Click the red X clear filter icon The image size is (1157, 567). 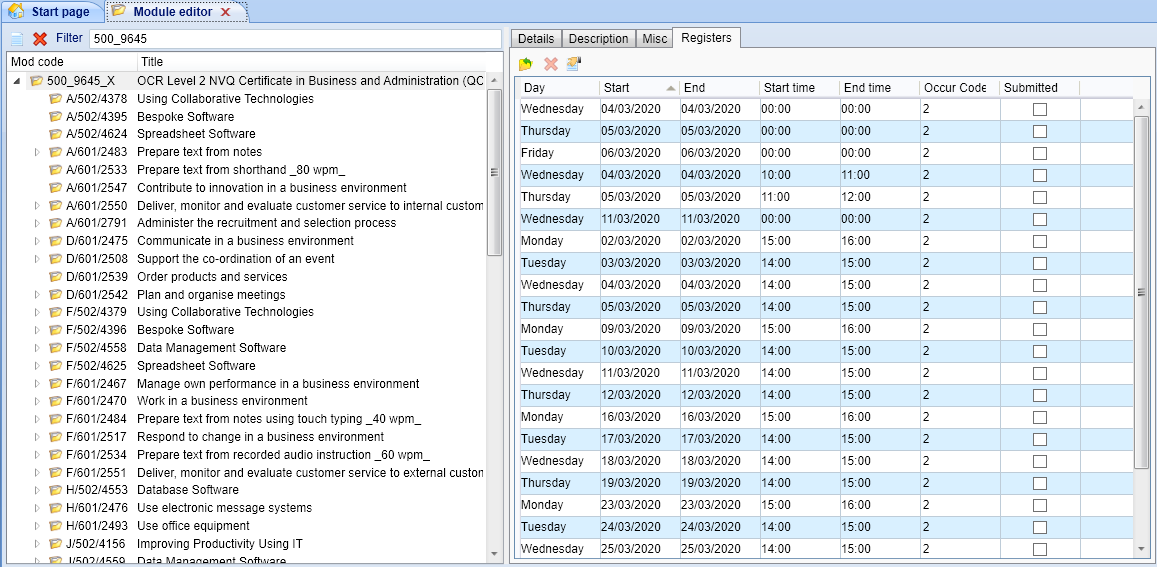pos(40,39)
